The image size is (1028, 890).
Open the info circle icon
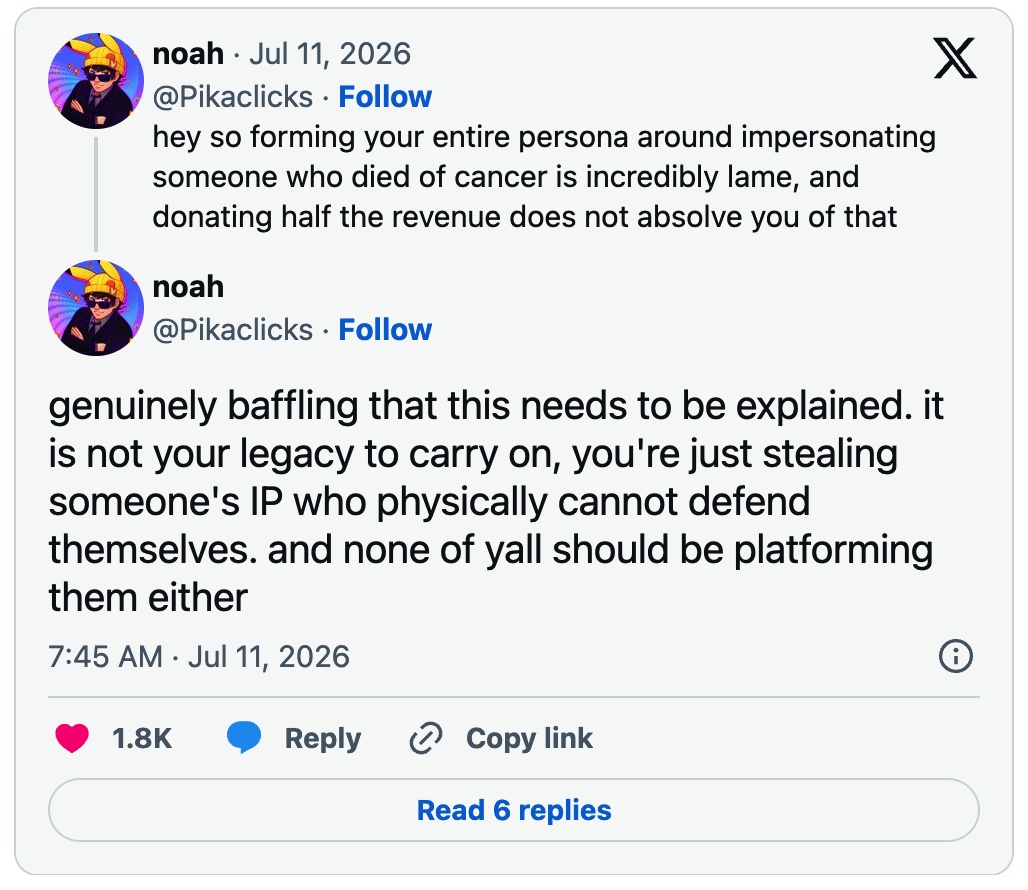point(956,656)
